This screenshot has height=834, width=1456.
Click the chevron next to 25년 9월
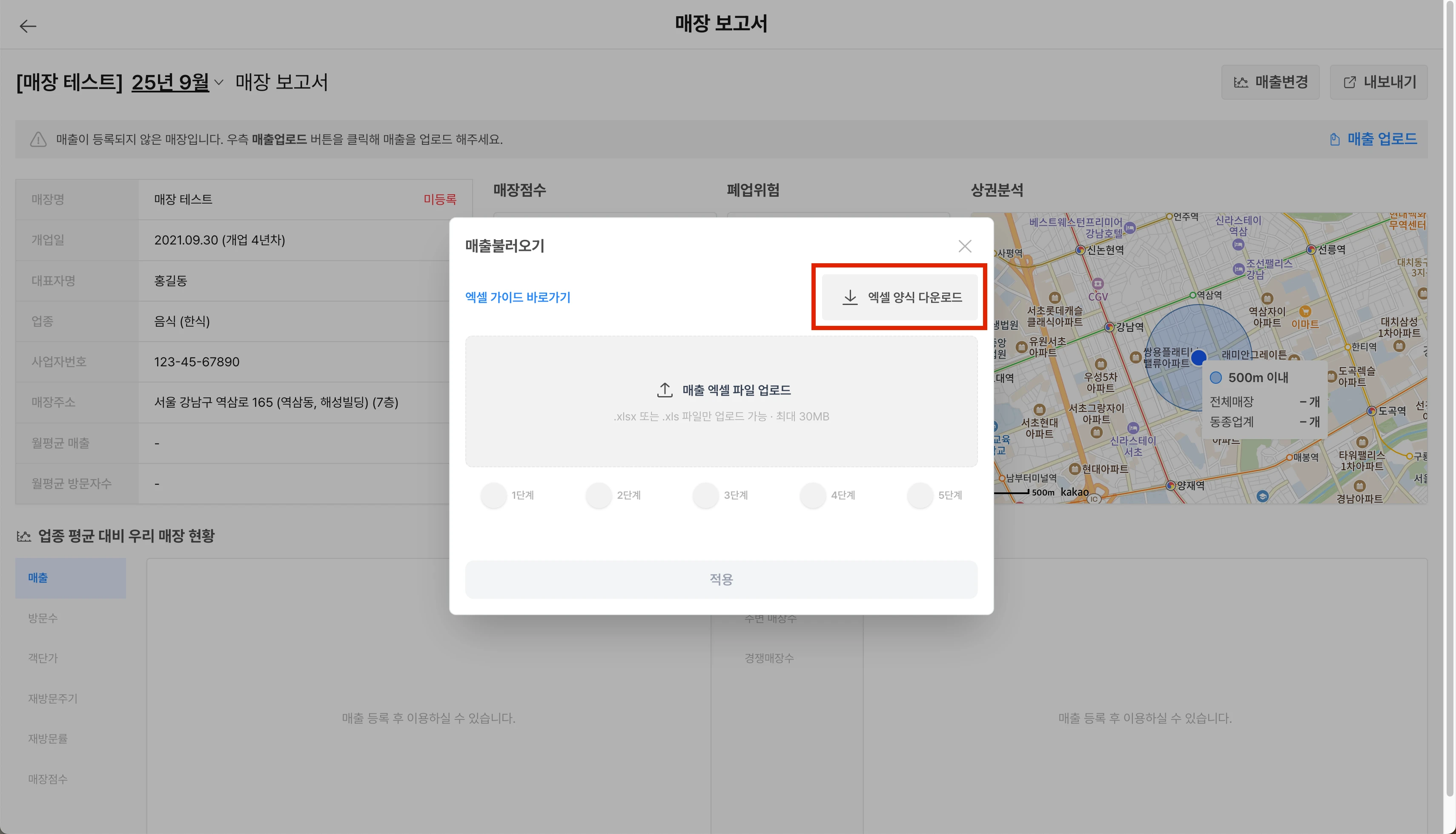pyautogui.click(x=219, y=83)
